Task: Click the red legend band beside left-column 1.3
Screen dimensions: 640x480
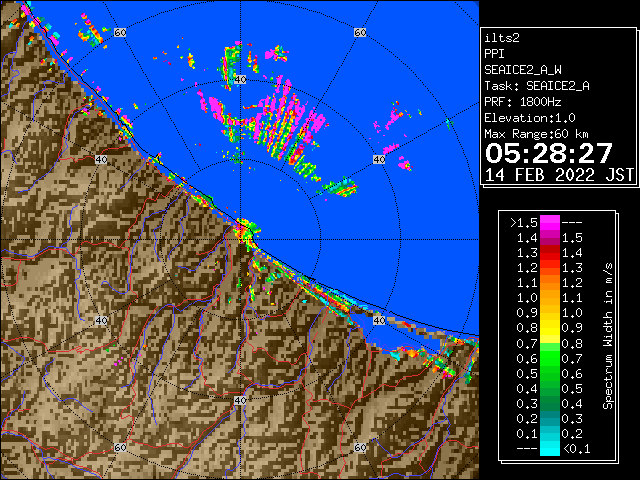Action: pyautogui.click(x=550, y=253)
